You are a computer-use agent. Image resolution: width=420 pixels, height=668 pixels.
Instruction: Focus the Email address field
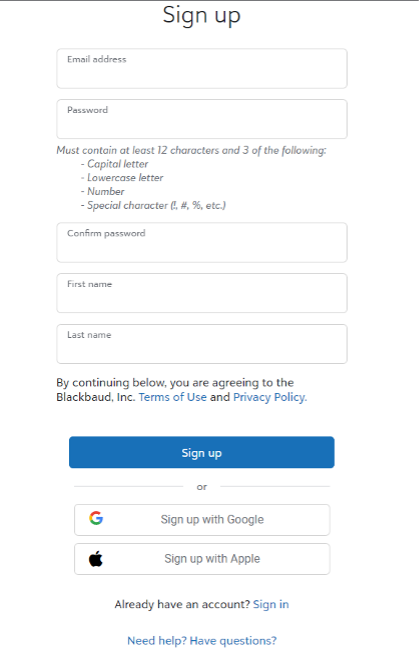[x=202, y=69]
